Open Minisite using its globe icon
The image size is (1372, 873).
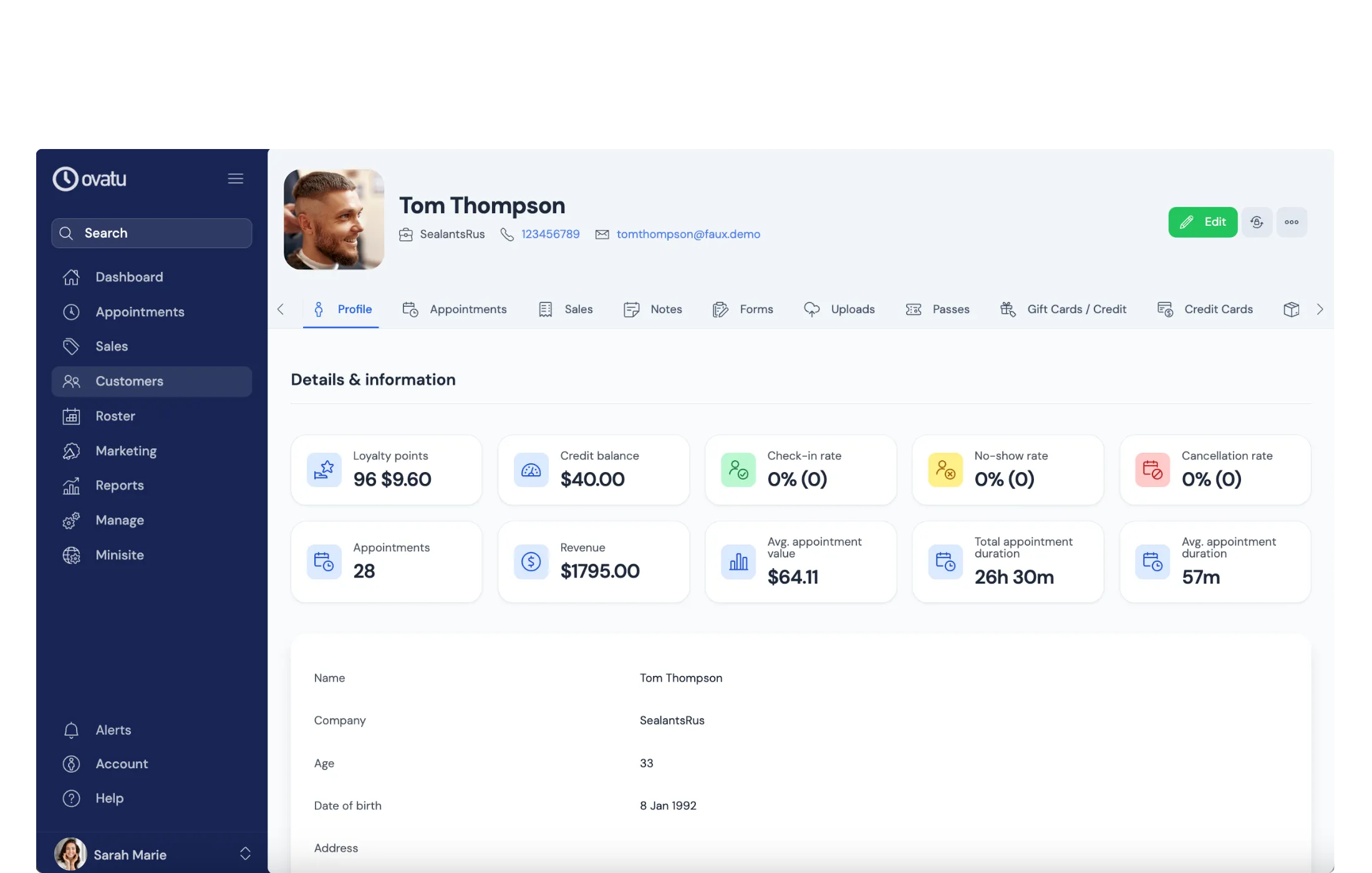pos(72,555)
